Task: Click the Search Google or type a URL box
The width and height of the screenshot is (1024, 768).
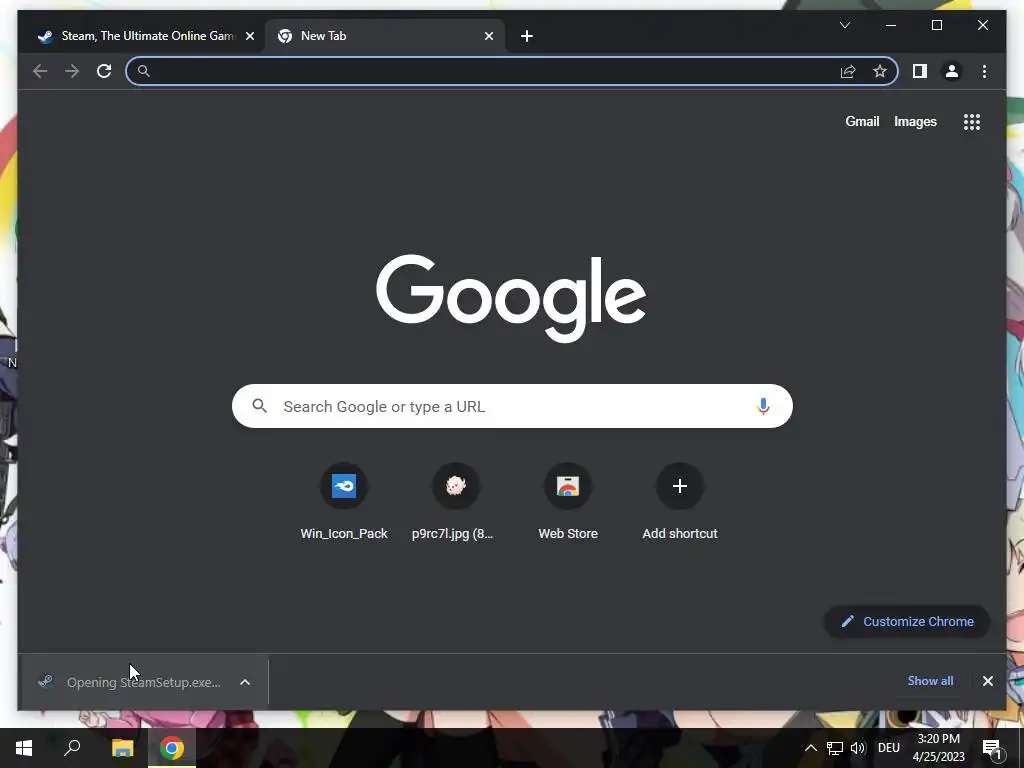Action: point(512,406)
